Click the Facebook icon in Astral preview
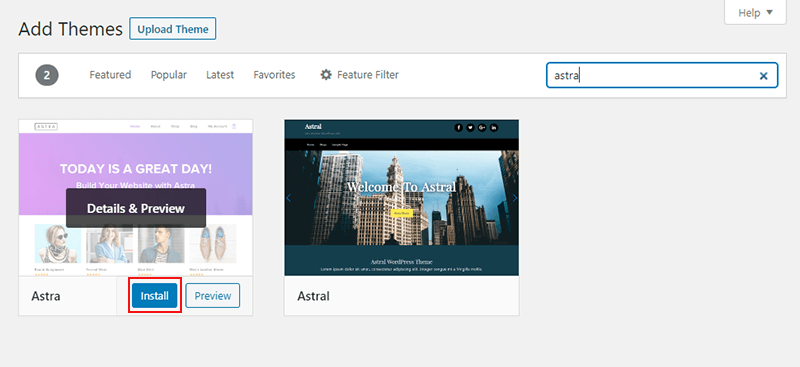 point(458,128)
